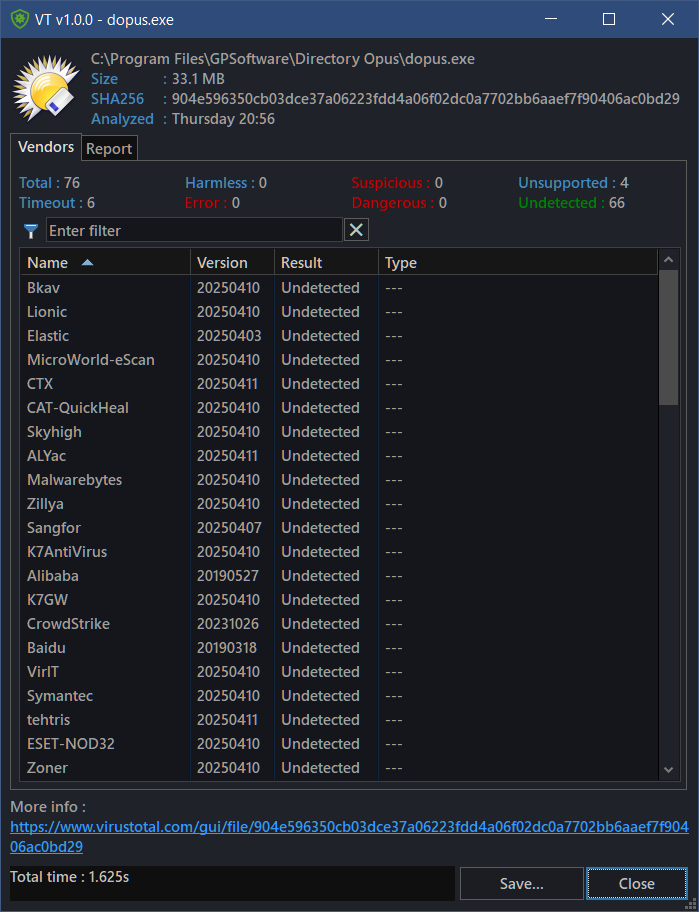The height and width of the screenshot is (912, 699).
Task: Select the MicroWorld-eScan row
Action: (339, 360)
